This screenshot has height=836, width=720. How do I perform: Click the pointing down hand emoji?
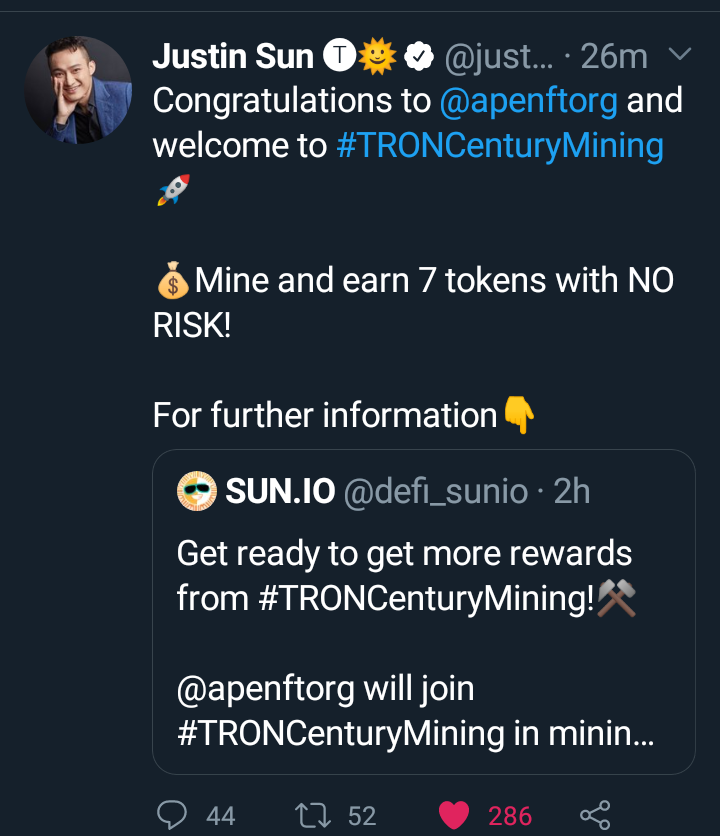click(x=518, y=415)
